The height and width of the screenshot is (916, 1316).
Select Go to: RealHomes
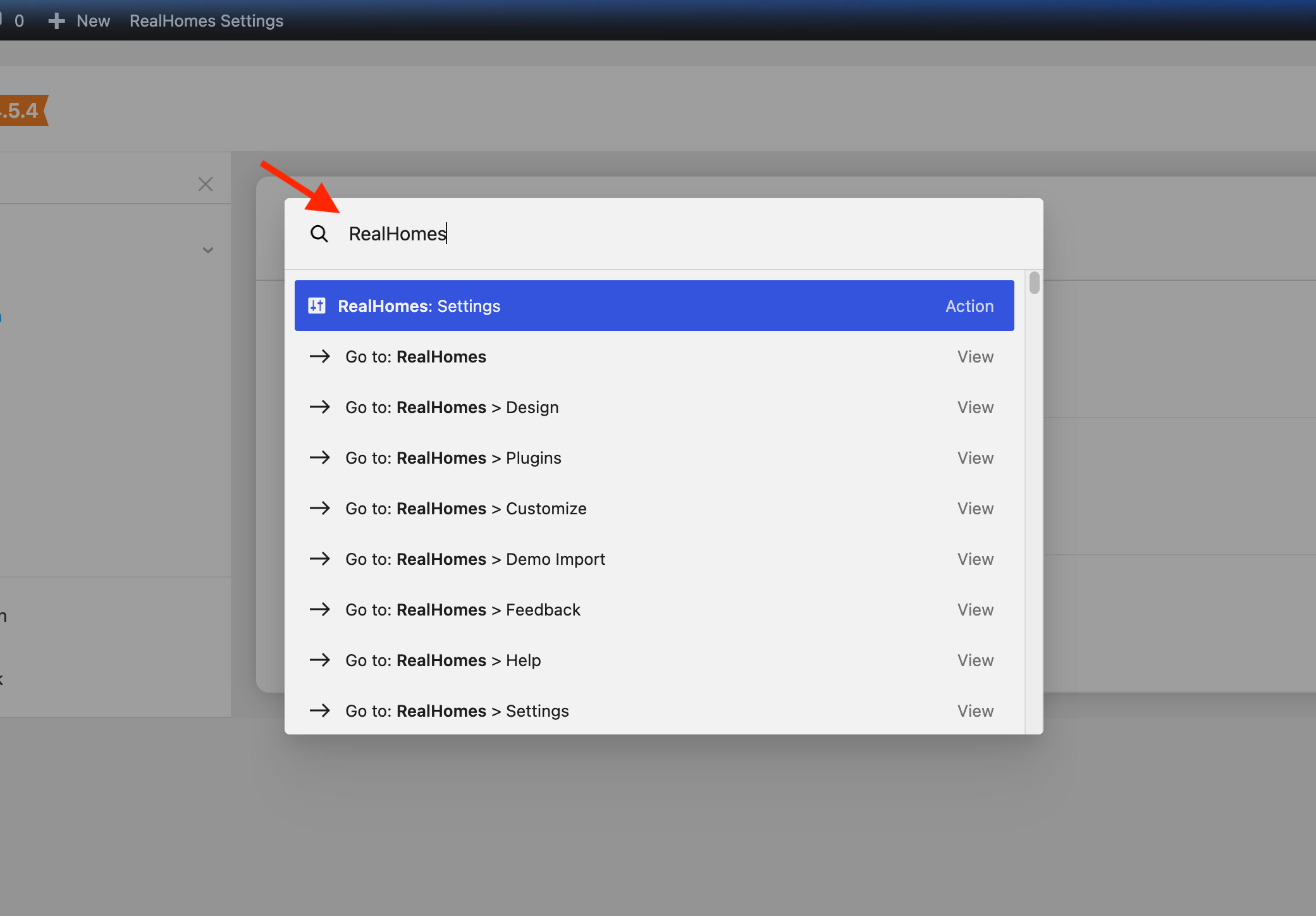[655, 357]
